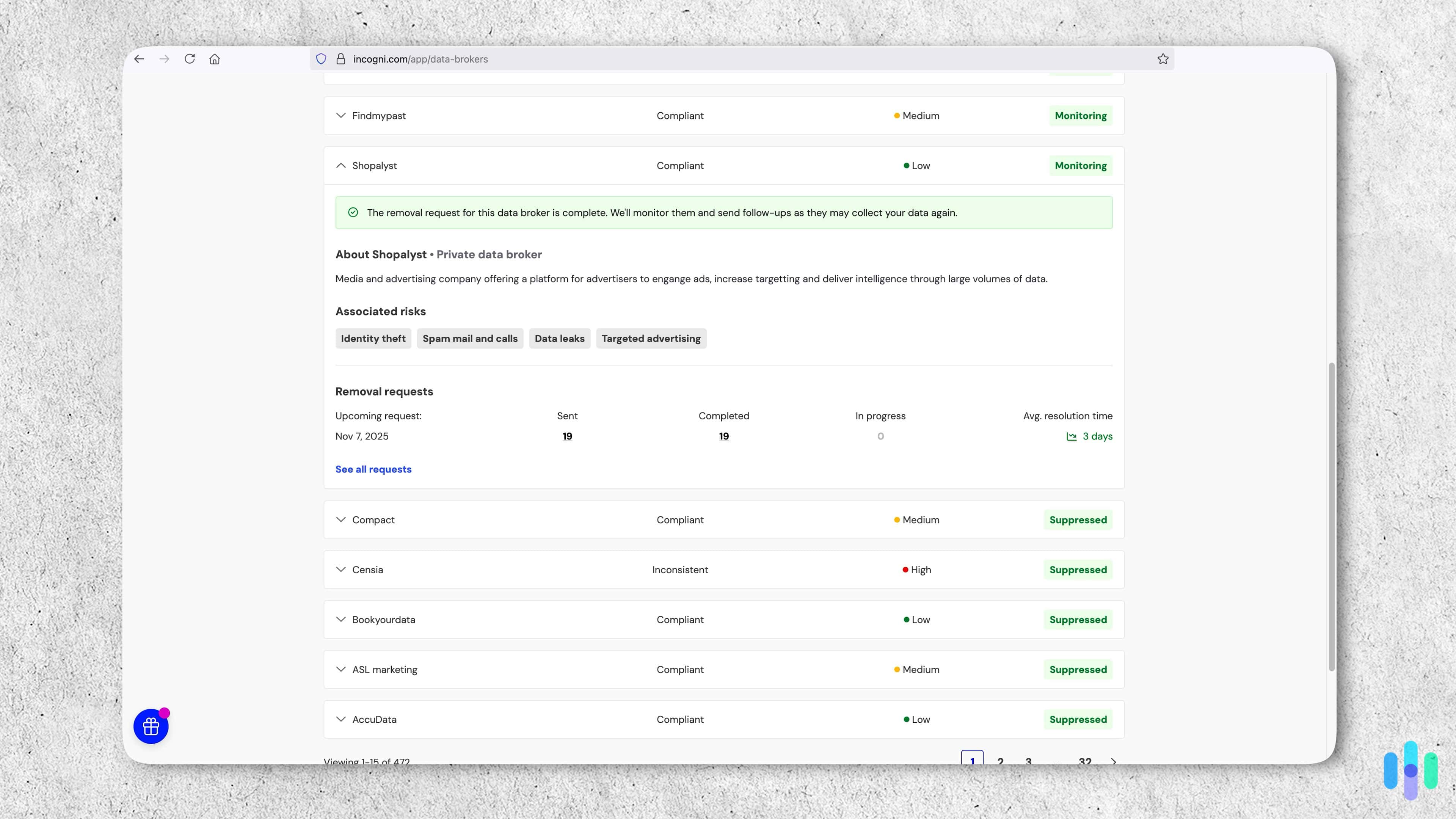Click the browser forward arrow
The image size is (1456, 819).
pos(165,59)
